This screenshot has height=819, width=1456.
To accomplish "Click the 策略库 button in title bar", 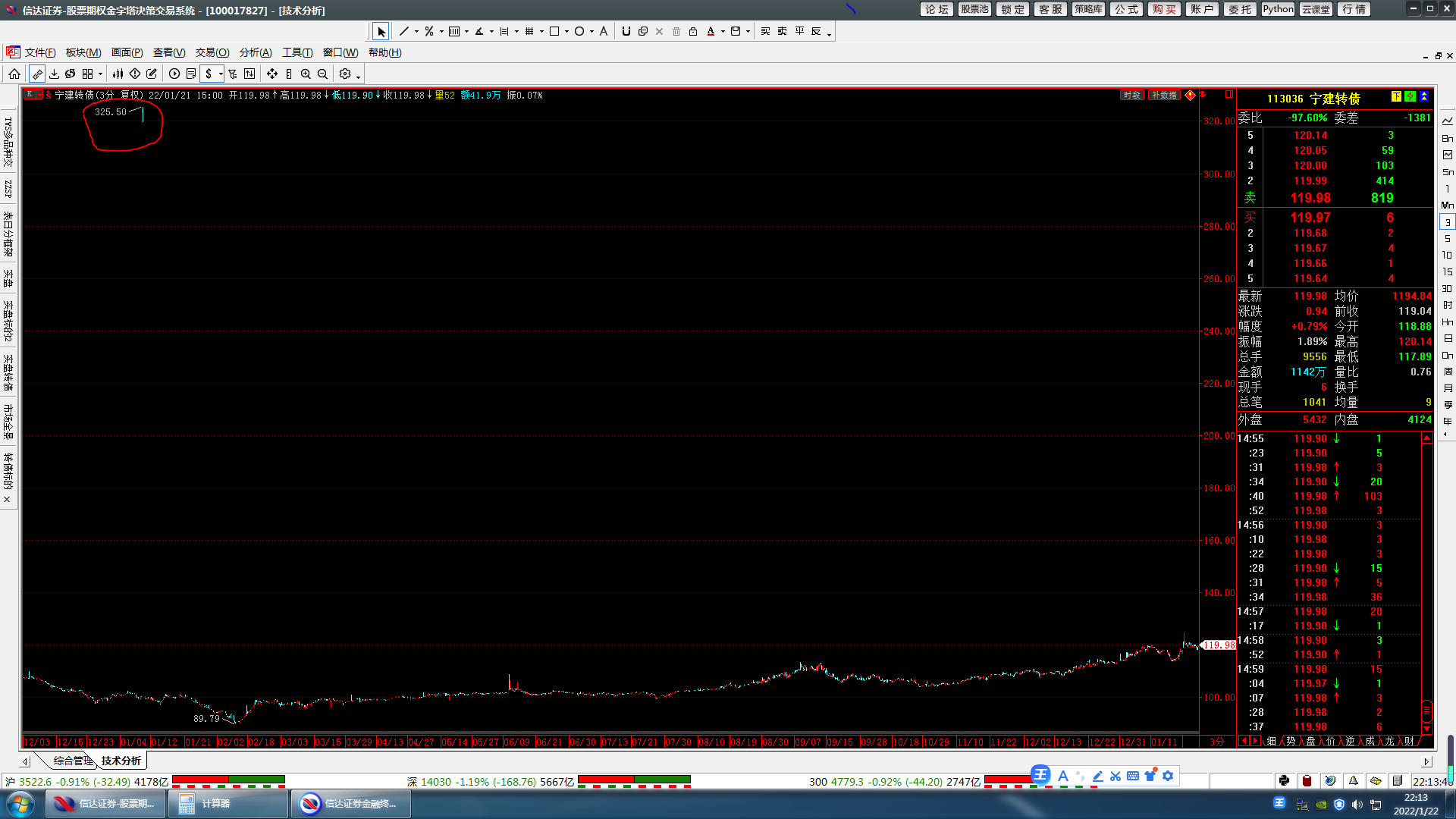I will point(1088,9).
